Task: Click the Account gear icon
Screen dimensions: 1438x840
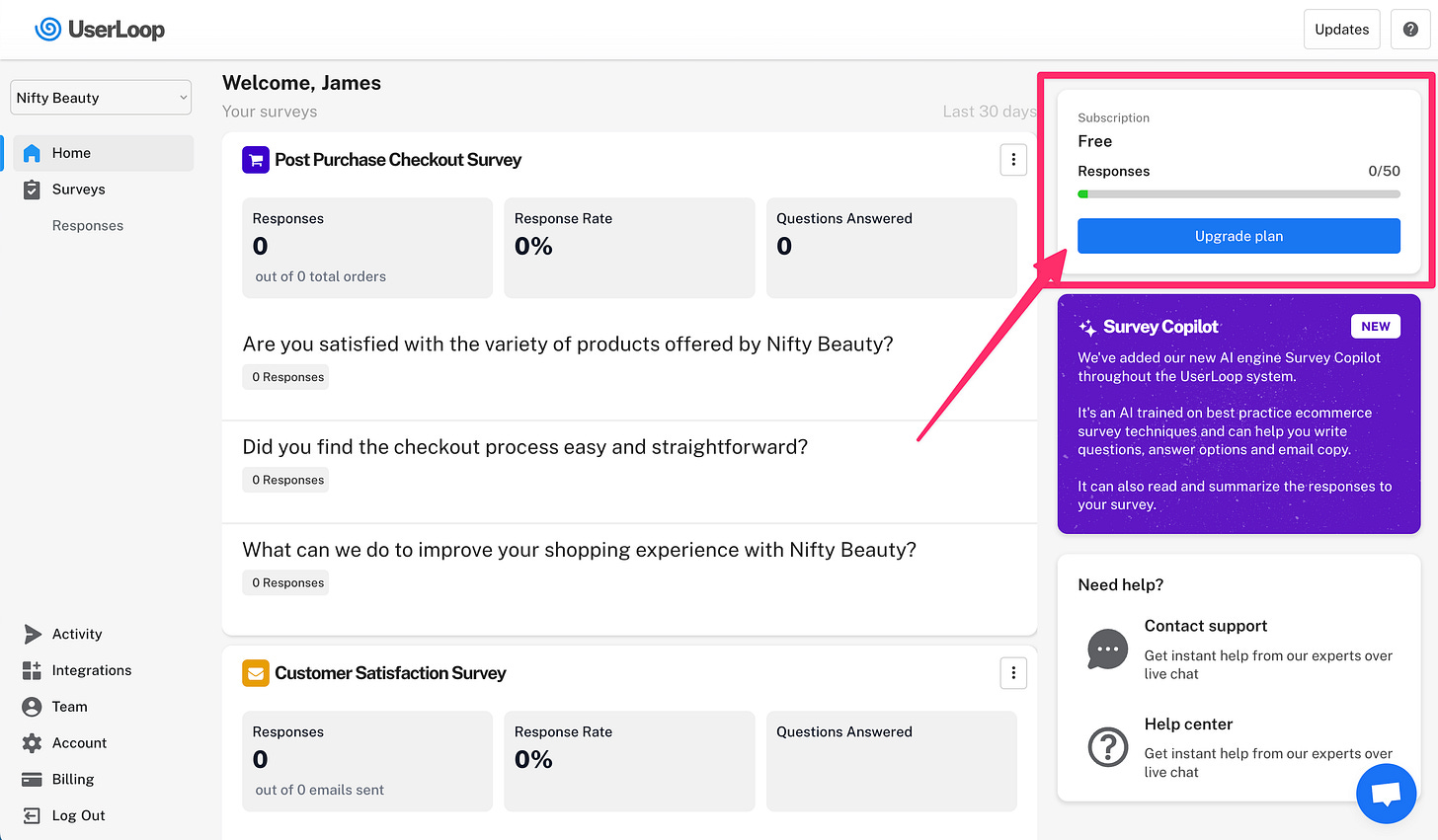Action: coord(32,743)
